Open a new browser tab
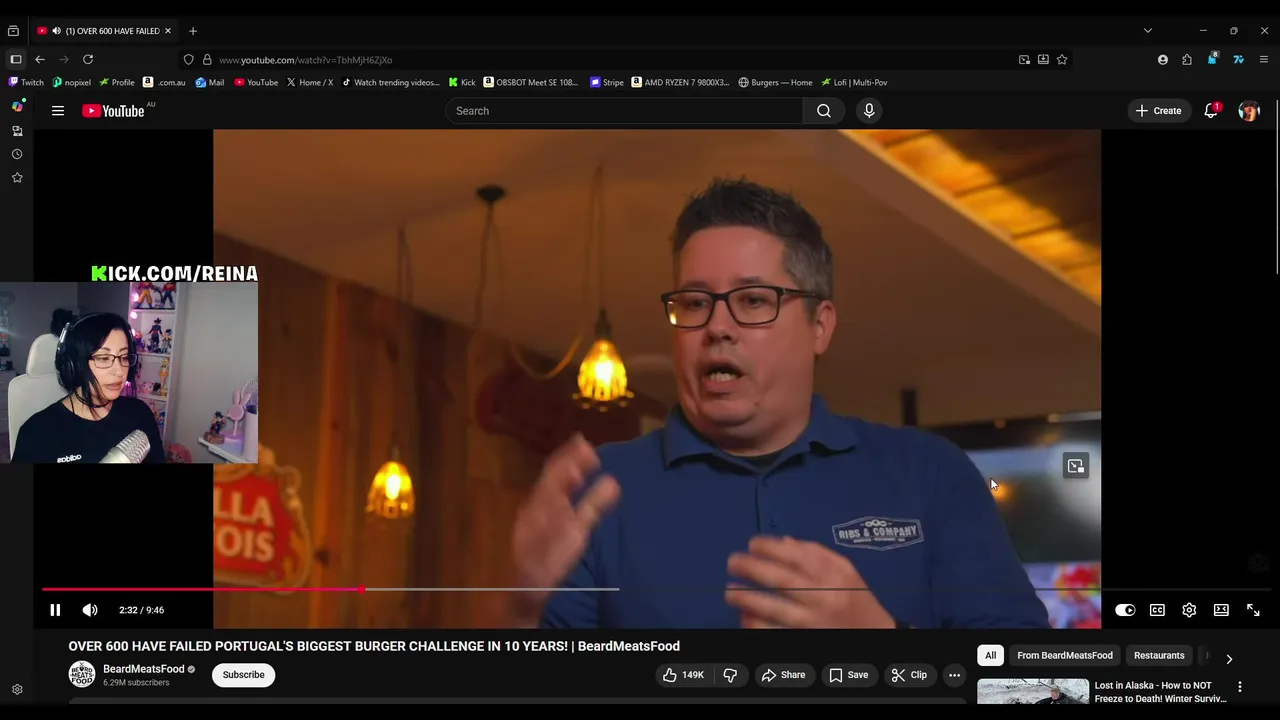1280x720 pixels. [x=193, y=31]
